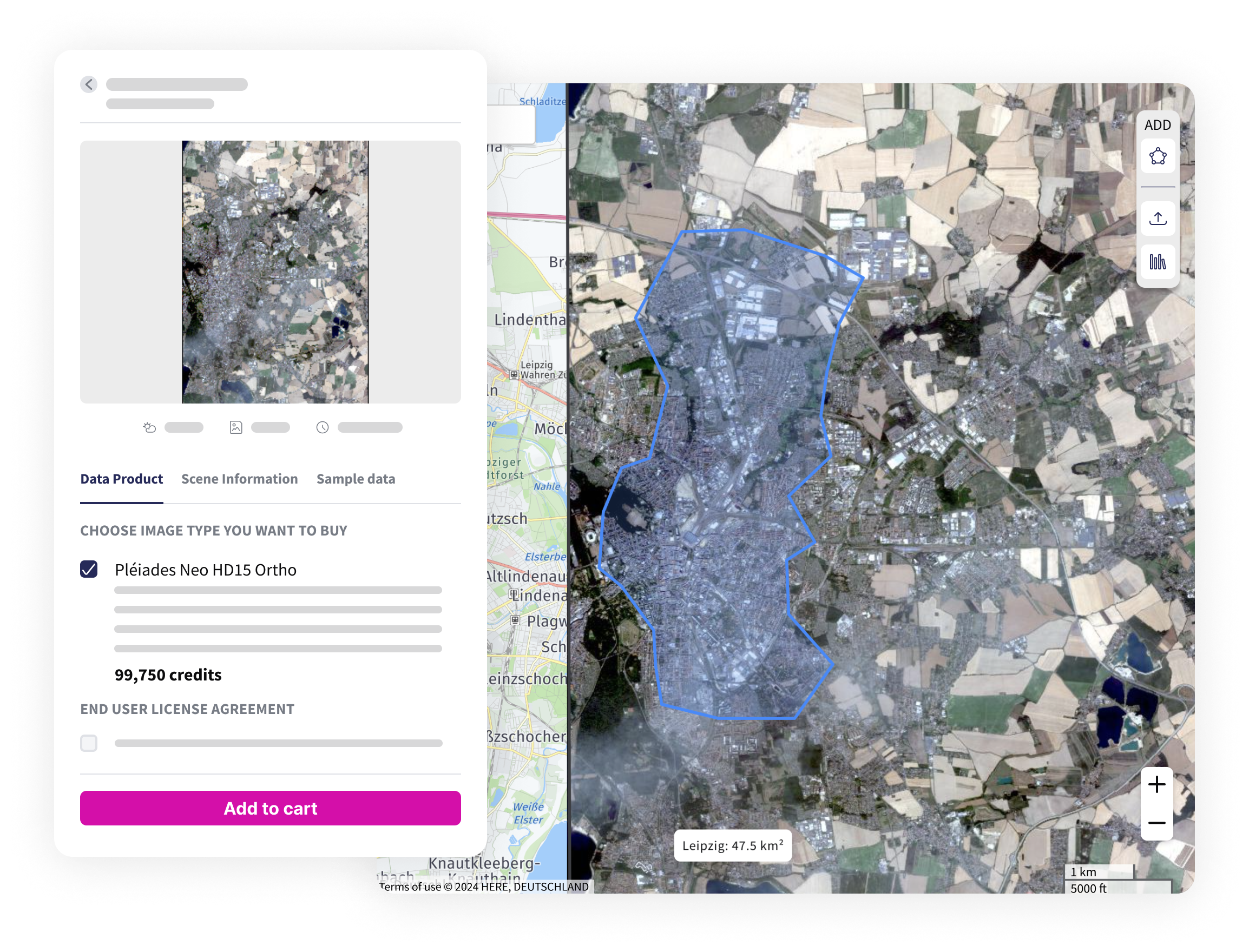Expand the image type selection dropdown
1249x952 pixels.
point(270,569)
